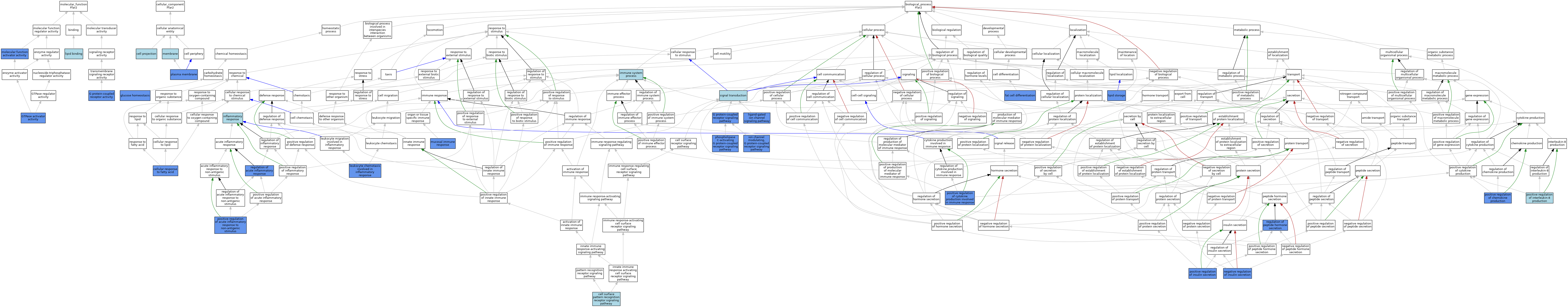Click the homeostatic process node
Image resolution: width=1568 pixels, height=307 pixels.
[x=331, y=30]
